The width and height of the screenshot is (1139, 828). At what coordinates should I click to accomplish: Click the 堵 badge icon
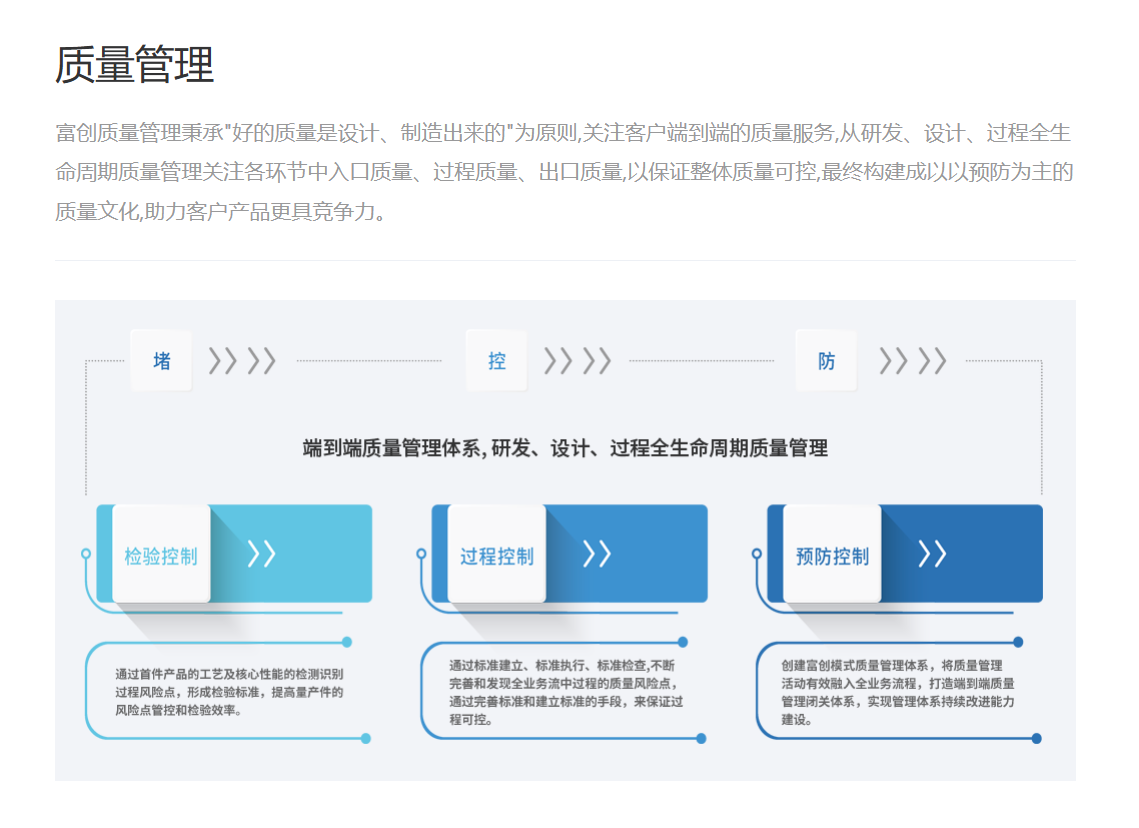coord(161,360)
